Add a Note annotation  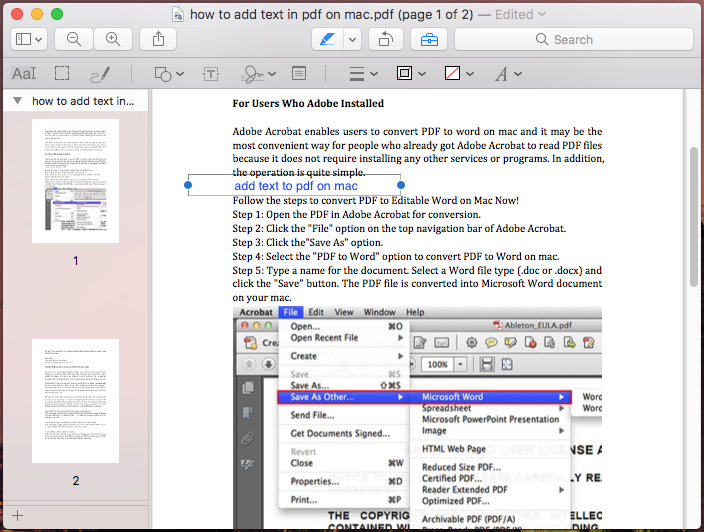[x=299, y=73]
